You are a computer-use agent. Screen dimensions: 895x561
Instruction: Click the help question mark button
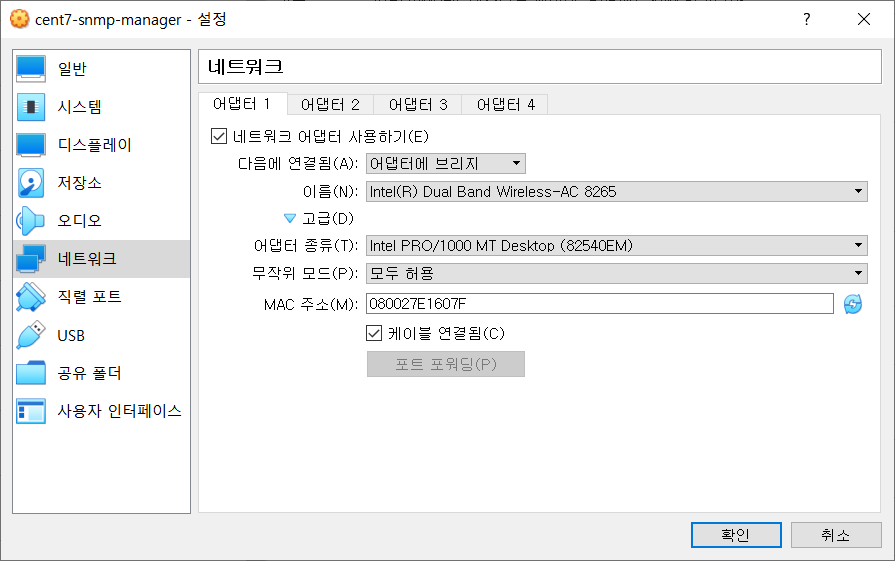[806, 19]
